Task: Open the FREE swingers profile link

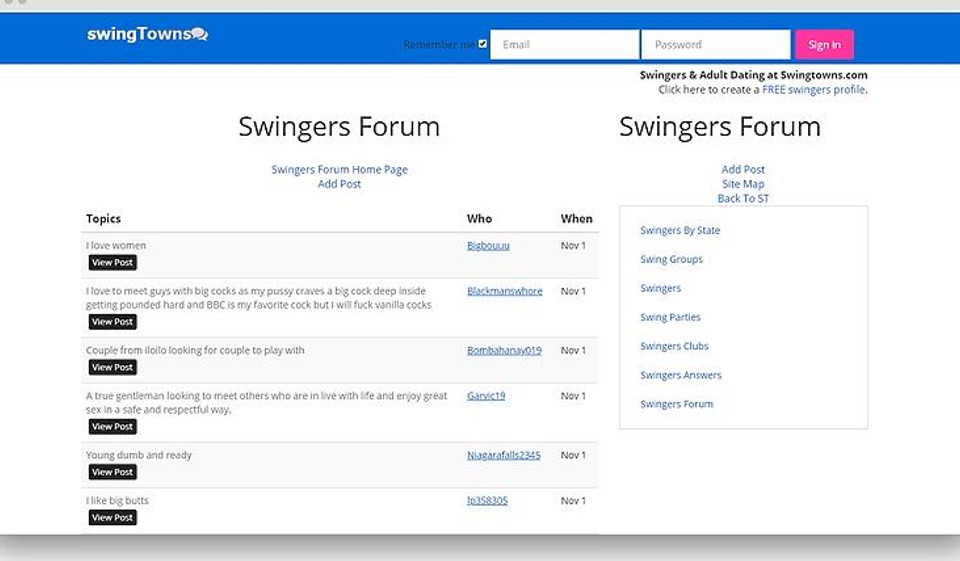Action: click(813, 90)
